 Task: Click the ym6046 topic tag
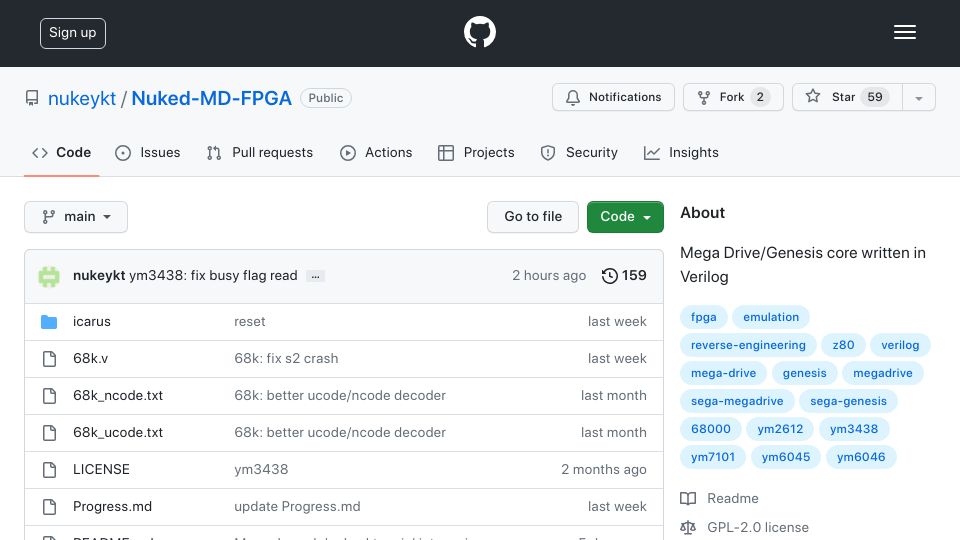[x=861, y=457]
